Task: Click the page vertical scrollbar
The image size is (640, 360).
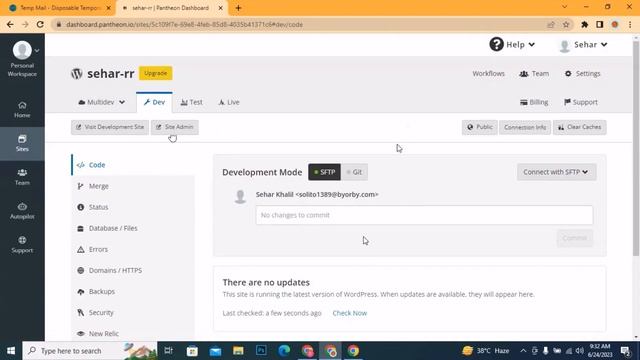Action: (636, 149)
